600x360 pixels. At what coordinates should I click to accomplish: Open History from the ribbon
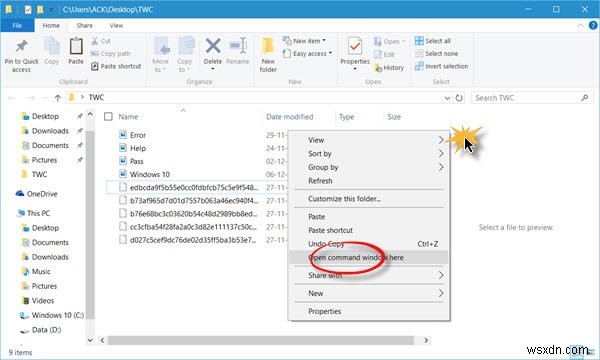tap(389, 68)
